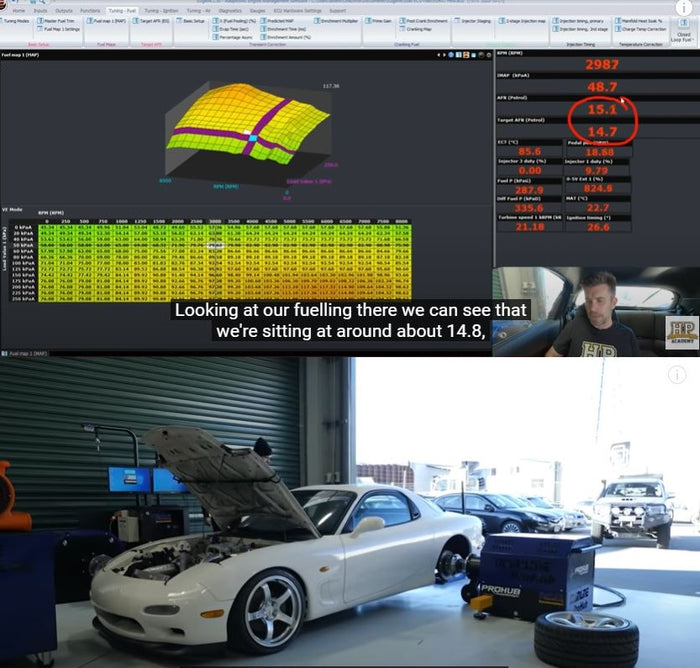Select the Pedal position value 18.68

click(599, 152)
